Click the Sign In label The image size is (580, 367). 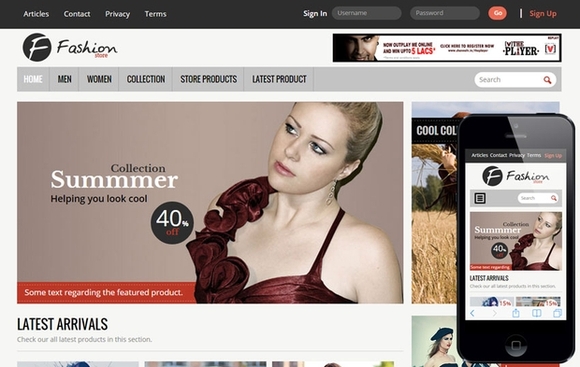click(x=315, y=14)
